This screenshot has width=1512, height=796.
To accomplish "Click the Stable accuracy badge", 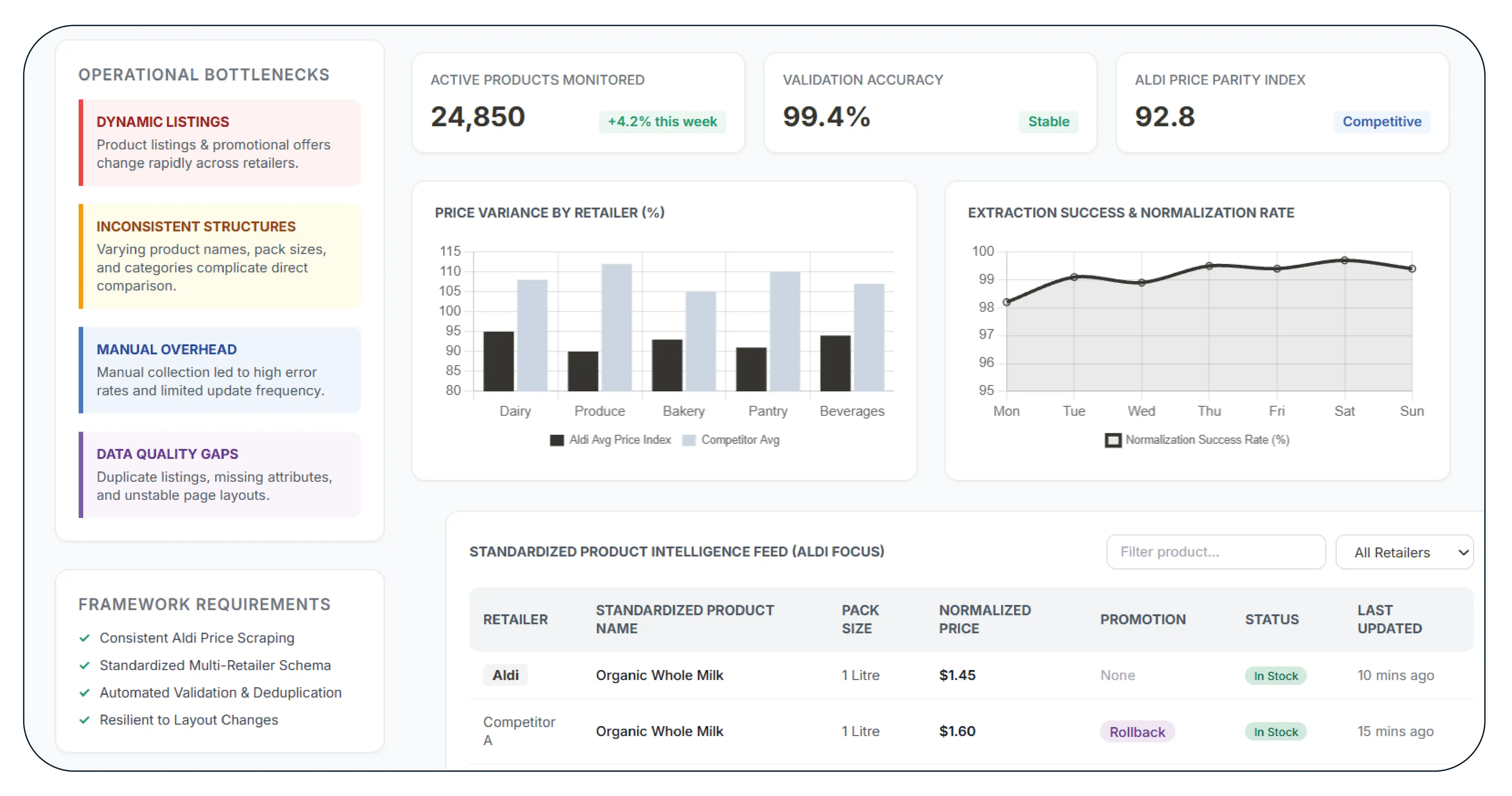I will click(x=1048, y=121).
